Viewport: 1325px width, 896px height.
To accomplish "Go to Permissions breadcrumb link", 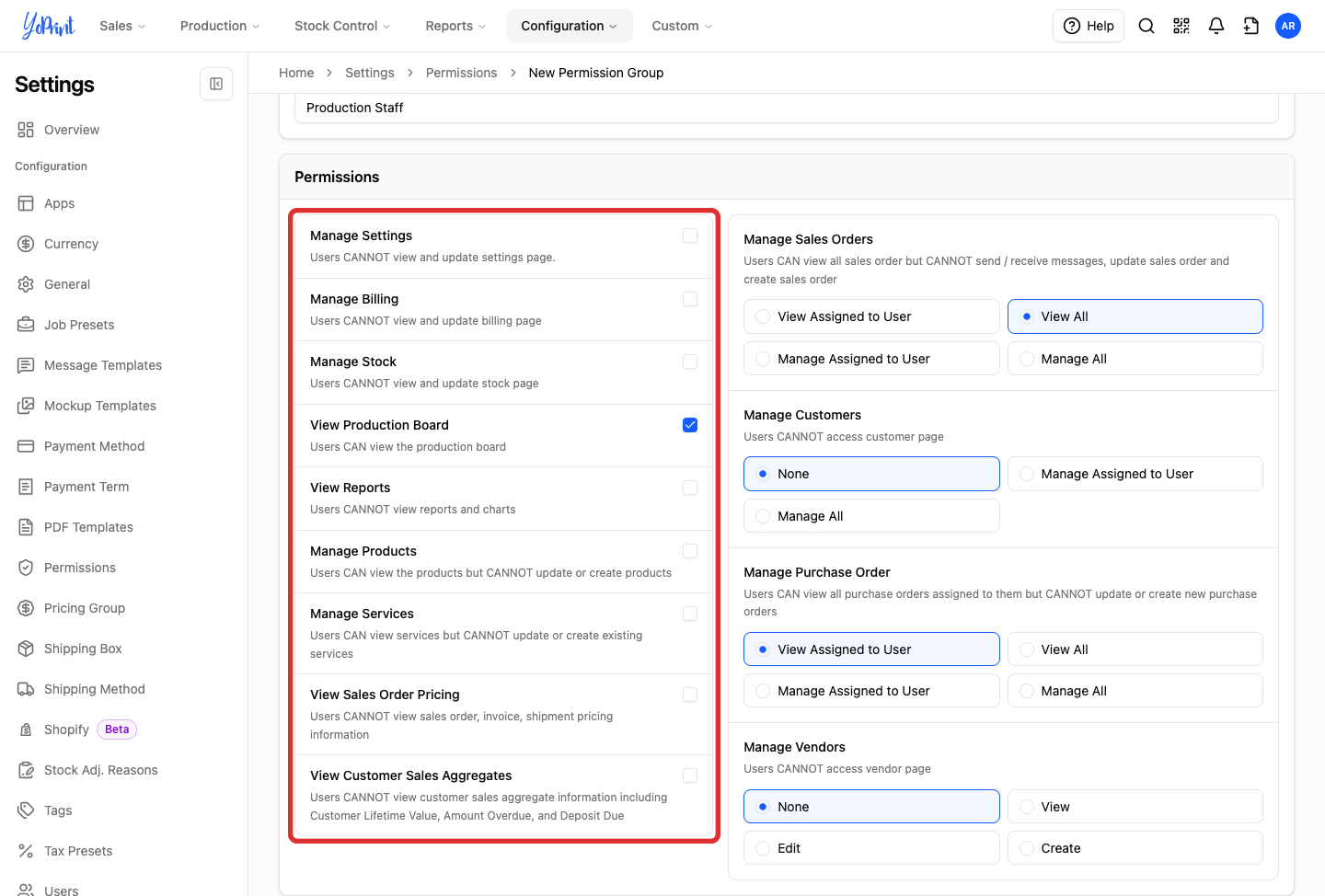I will 461,73.
